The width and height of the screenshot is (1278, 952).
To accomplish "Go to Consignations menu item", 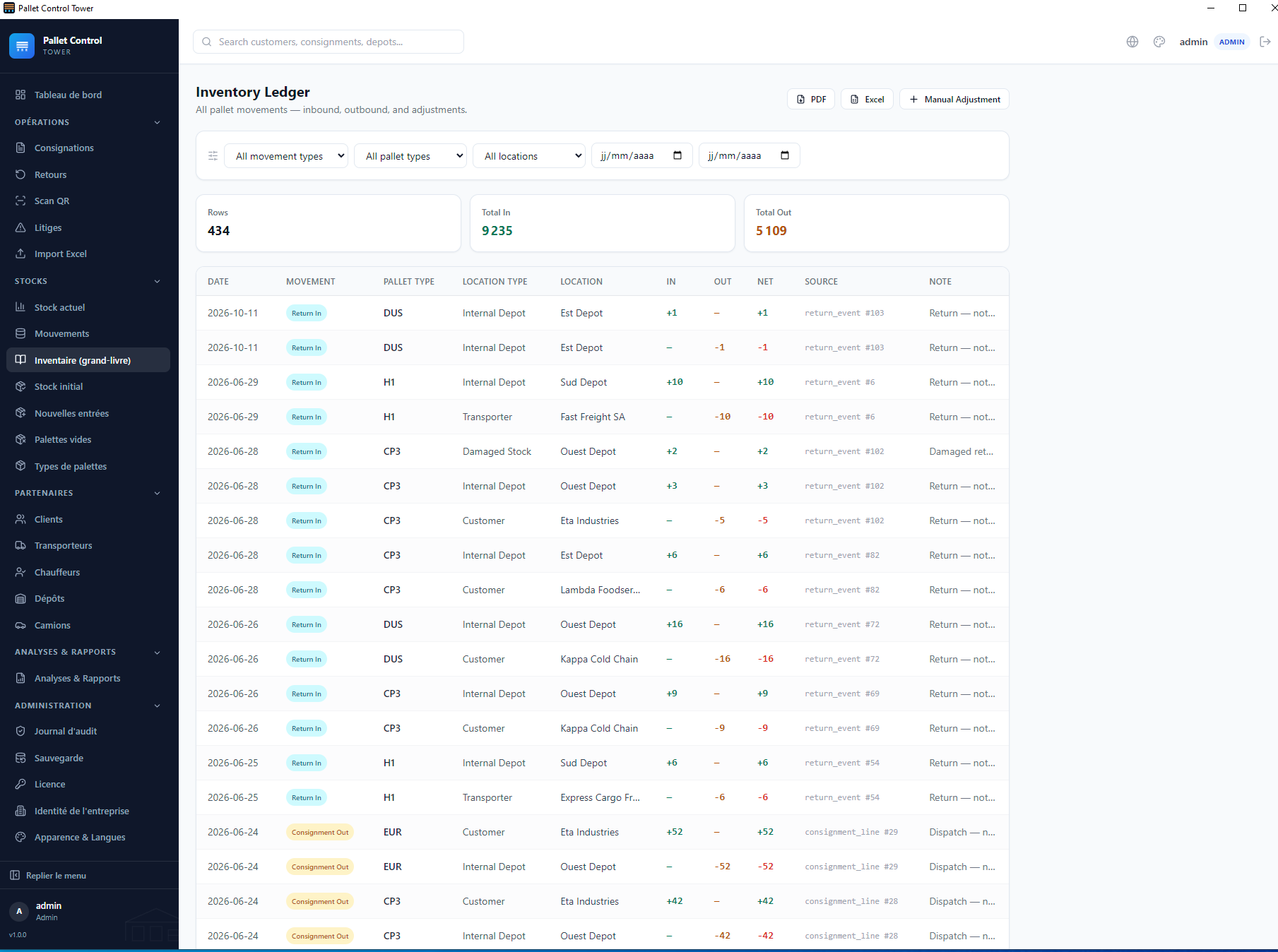I will 88,148.
